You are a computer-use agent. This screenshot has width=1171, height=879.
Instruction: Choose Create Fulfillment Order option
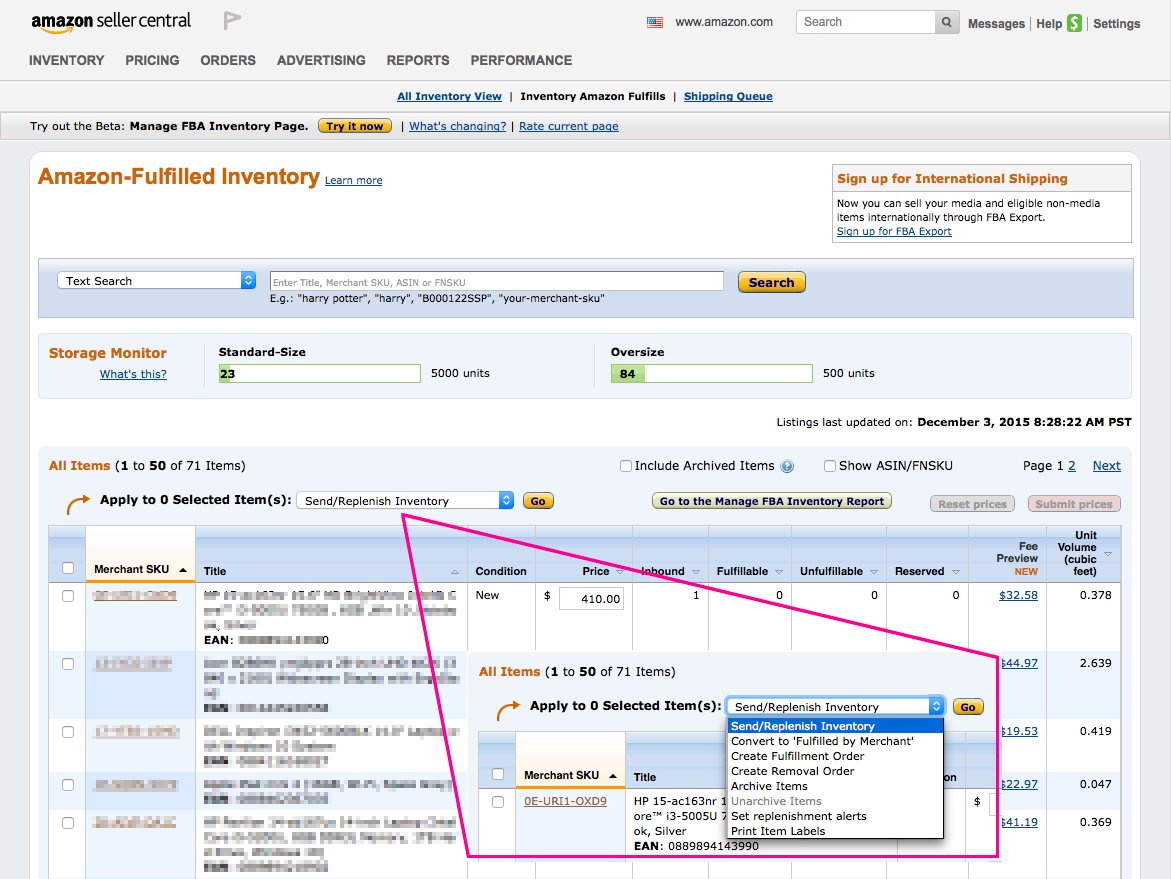coord(835,756)
